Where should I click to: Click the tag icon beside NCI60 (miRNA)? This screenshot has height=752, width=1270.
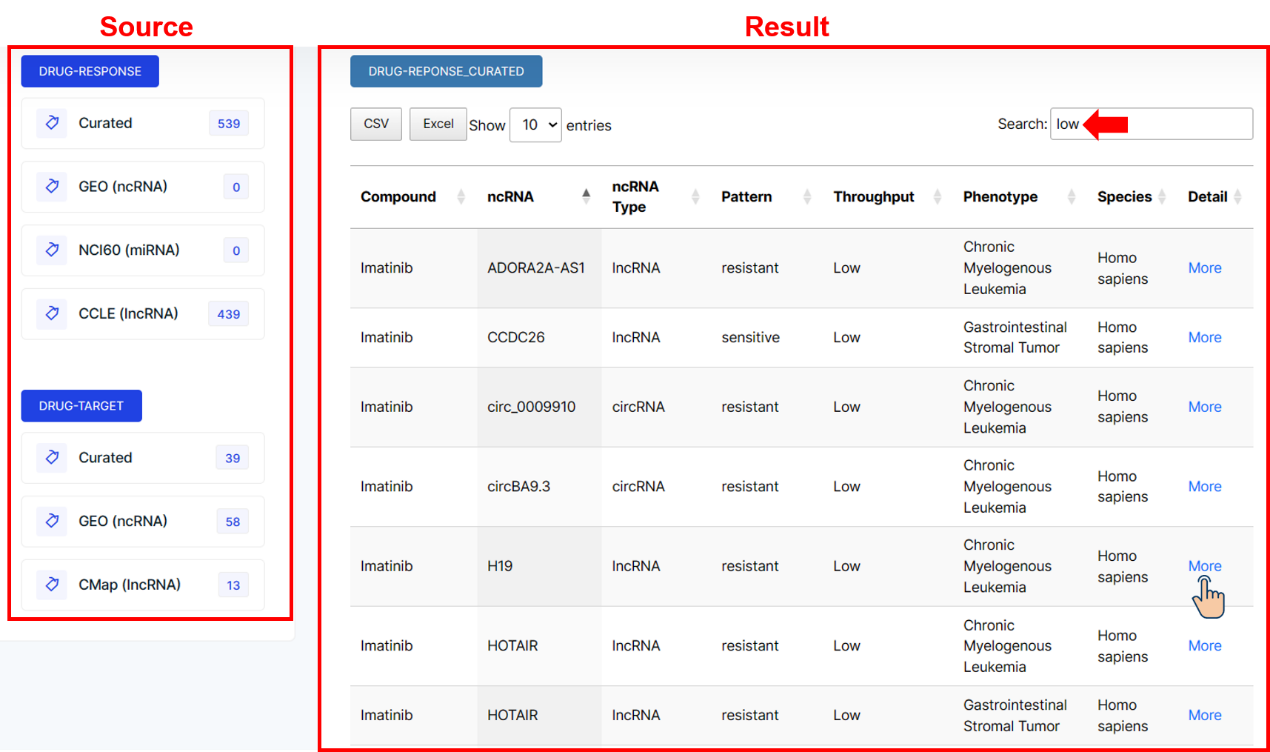click(51, 250)
